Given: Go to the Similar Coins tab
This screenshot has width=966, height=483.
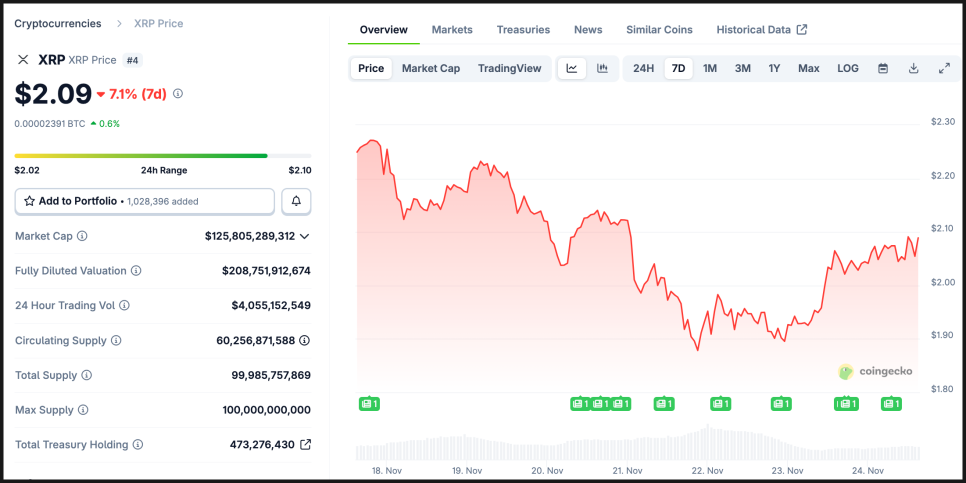Looking at the screenshot, I should tap(659, 29).
